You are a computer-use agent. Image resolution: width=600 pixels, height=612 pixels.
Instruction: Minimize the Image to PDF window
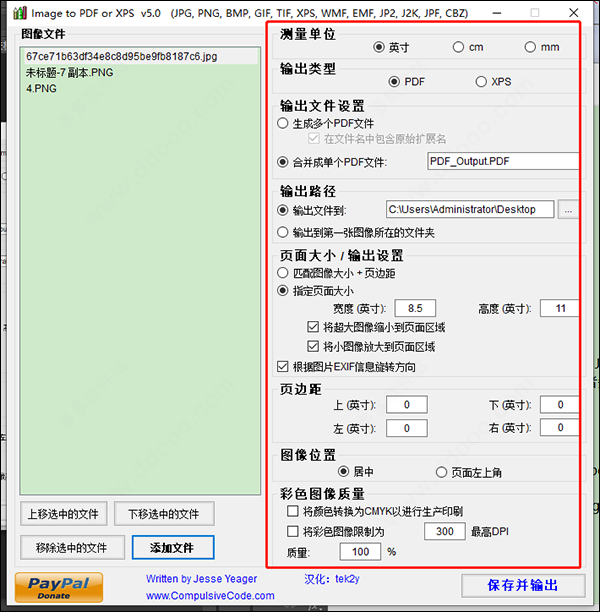[x=497, y=13]
